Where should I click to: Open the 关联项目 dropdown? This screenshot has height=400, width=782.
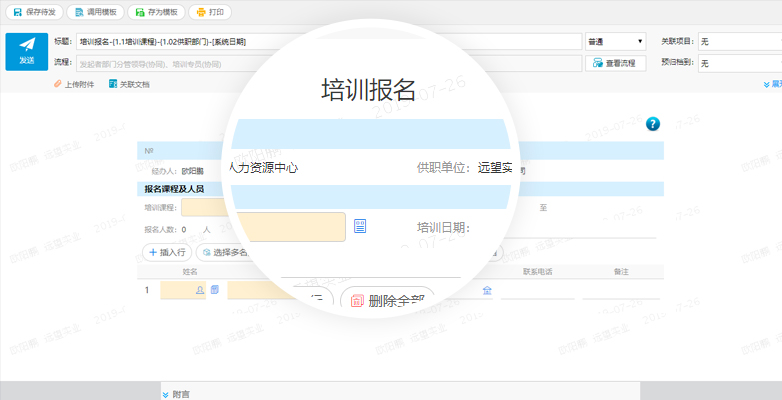739,41
